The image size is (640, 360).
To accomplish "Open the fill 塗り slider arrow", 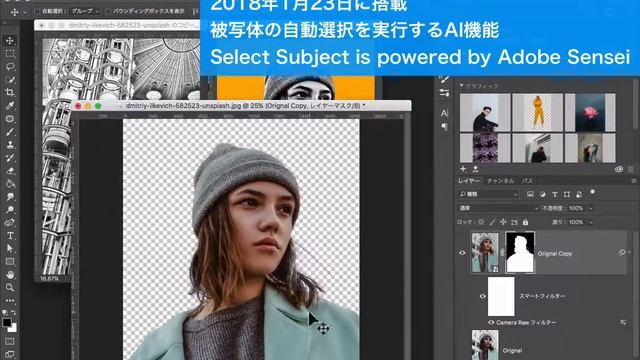I will point(591,222).
